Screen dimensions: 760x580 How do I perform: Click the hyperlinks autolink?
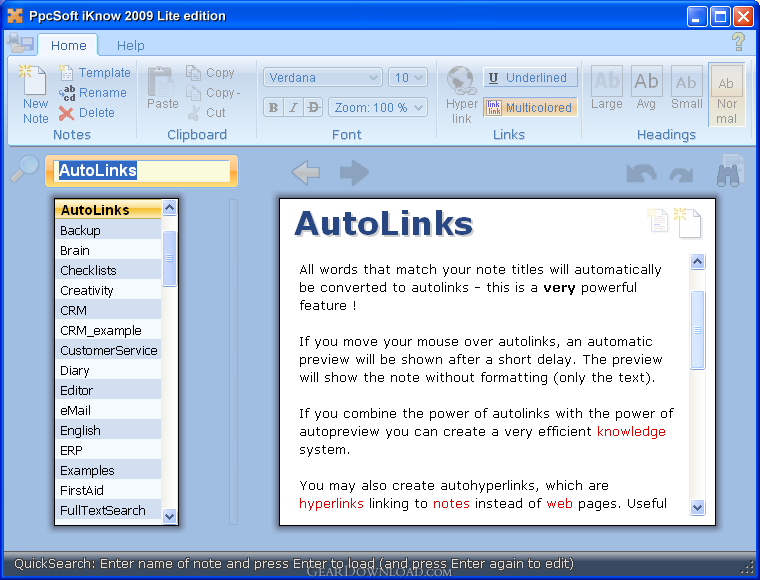pyautogui.click(x=331, y=503)
